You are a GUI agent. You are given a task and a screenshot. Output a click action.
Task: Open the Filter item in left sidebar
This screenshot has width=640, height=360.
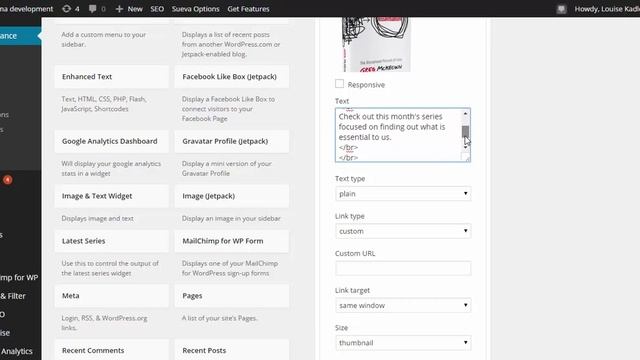[13, 296]
